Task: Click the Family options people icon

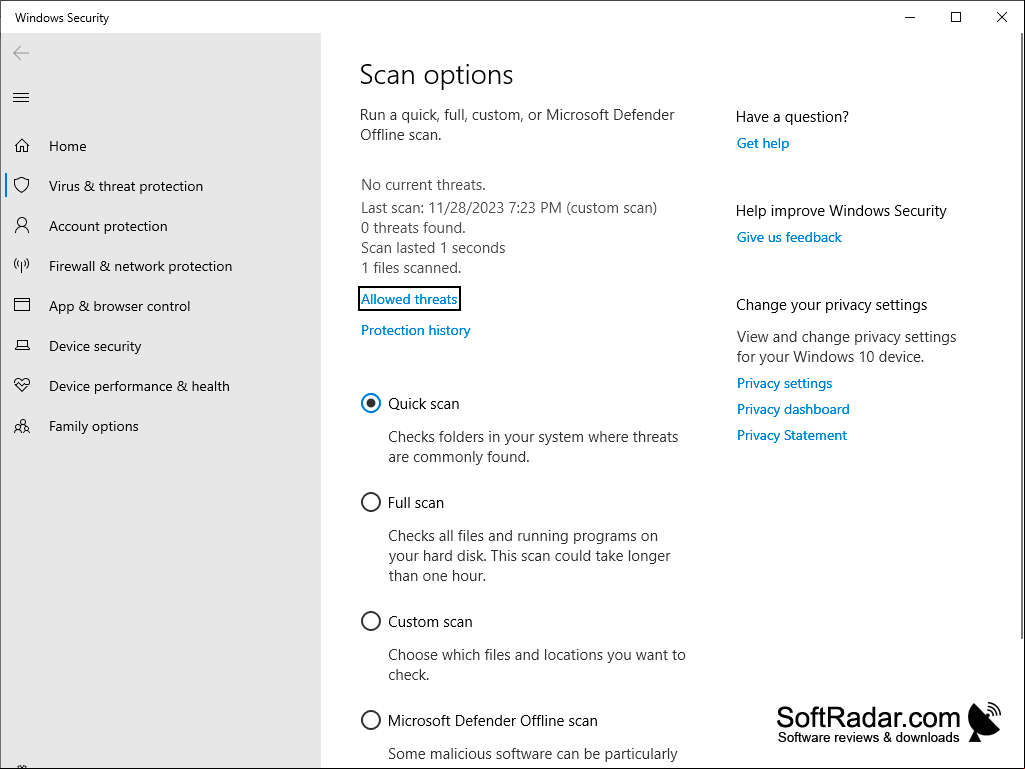Action: 22,426
